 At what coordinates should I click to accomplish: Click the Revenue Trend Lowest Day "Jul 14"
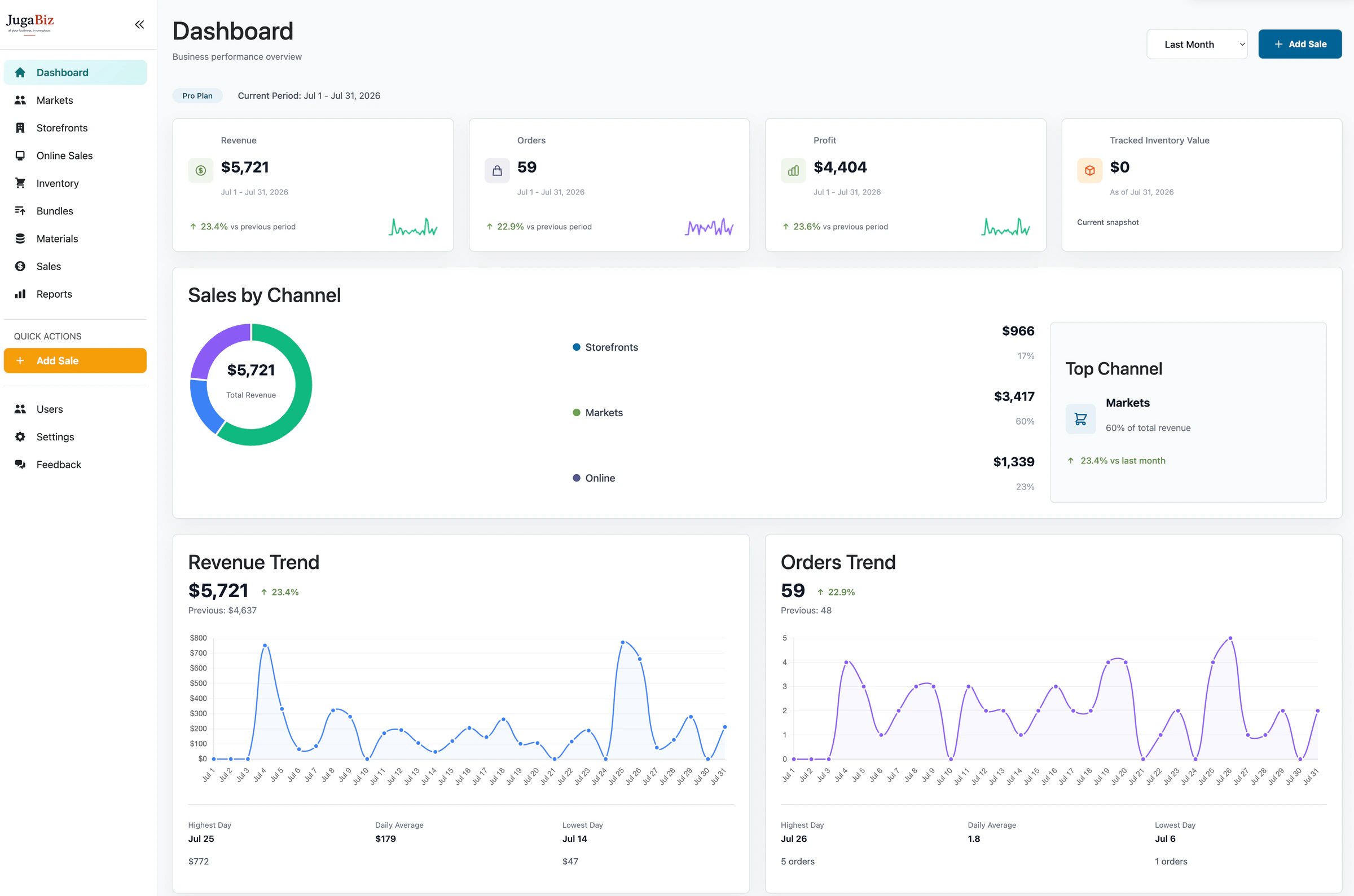tap(574, 839)
